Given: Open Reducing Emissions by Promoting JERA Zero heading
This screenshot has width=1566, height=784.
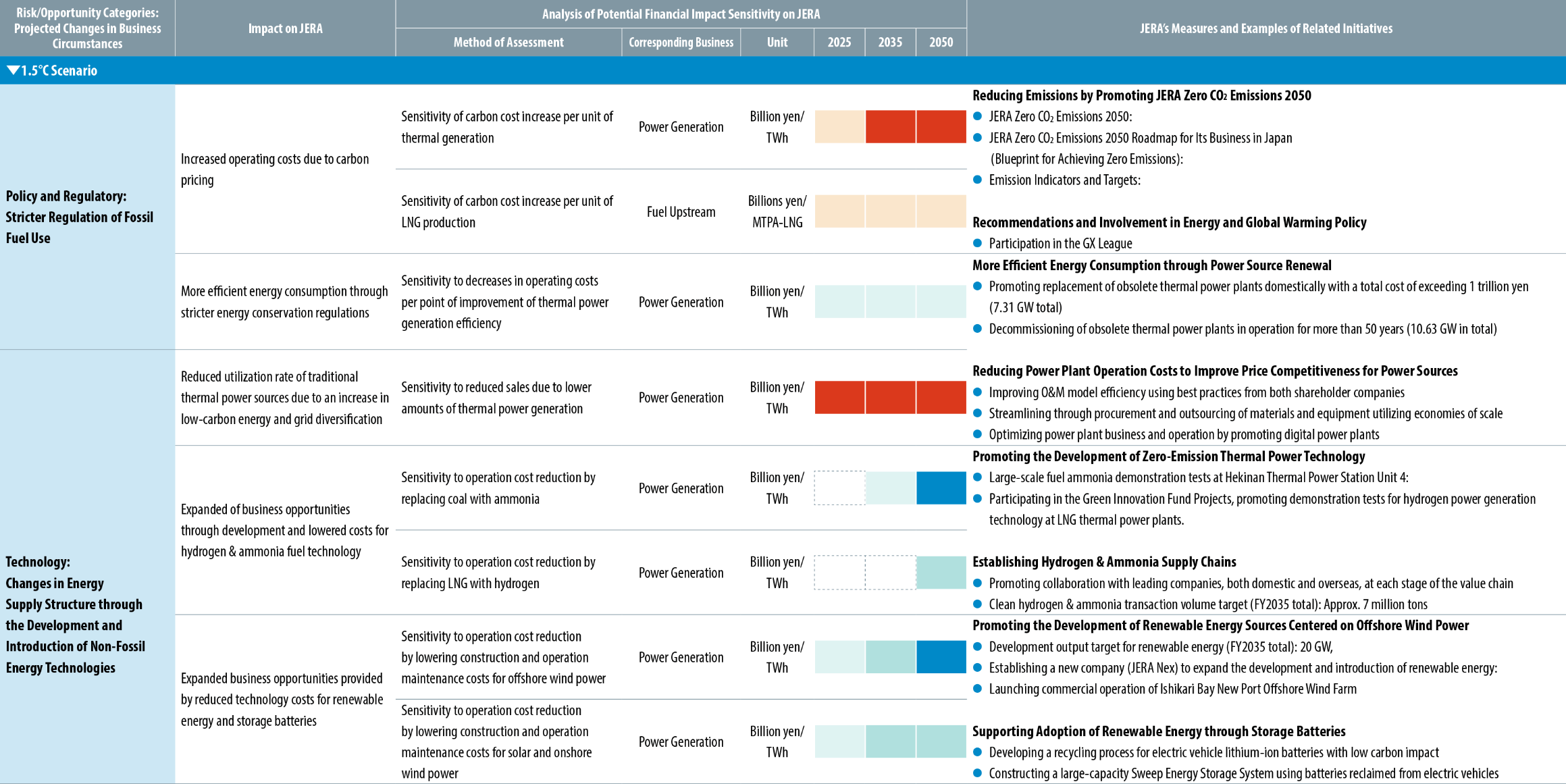Looking at the screenshot, I should click(x=1141, y=95).
